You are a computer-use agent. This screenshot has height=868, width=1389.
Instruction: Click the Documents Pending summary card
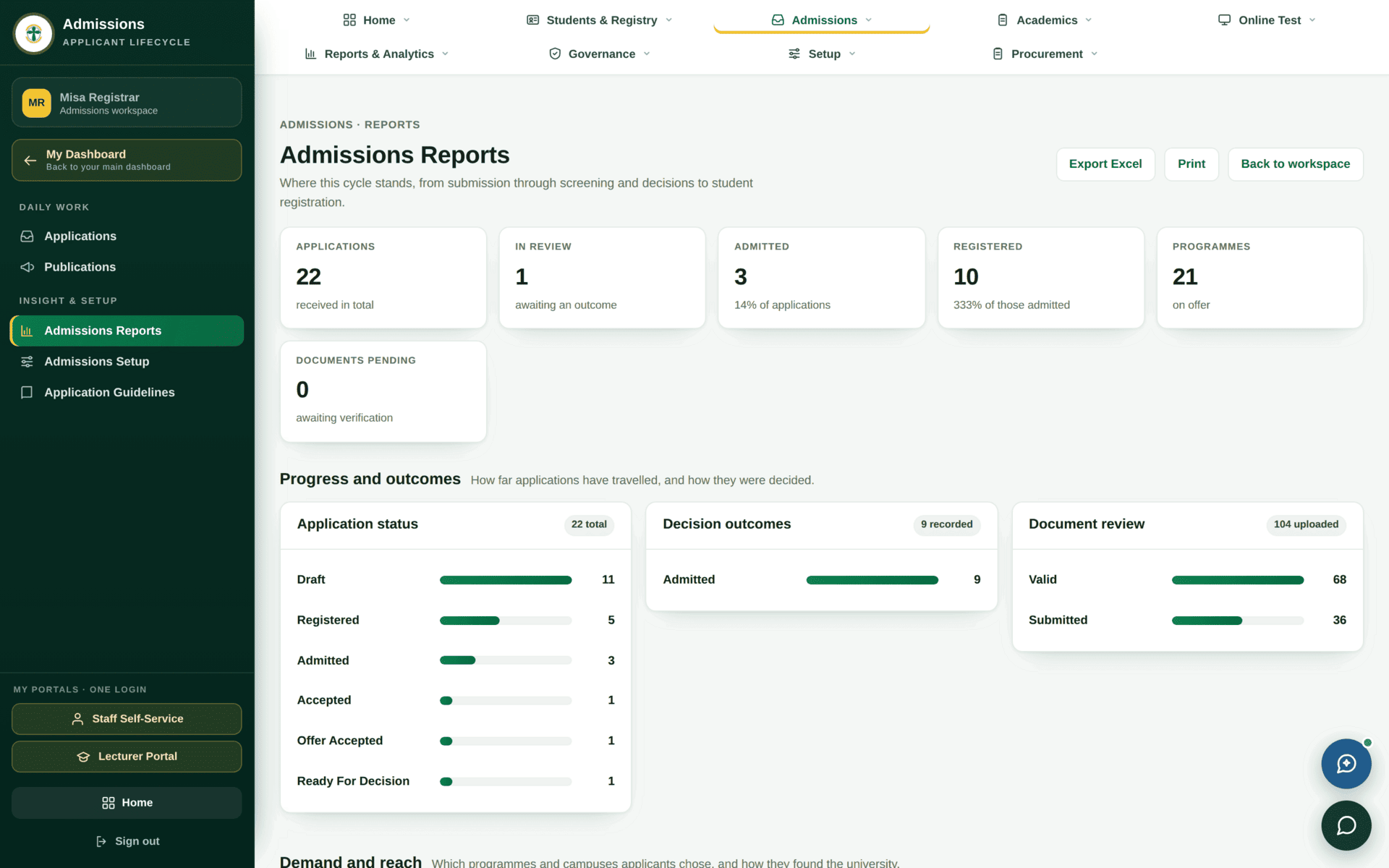(x=383, y=391)
